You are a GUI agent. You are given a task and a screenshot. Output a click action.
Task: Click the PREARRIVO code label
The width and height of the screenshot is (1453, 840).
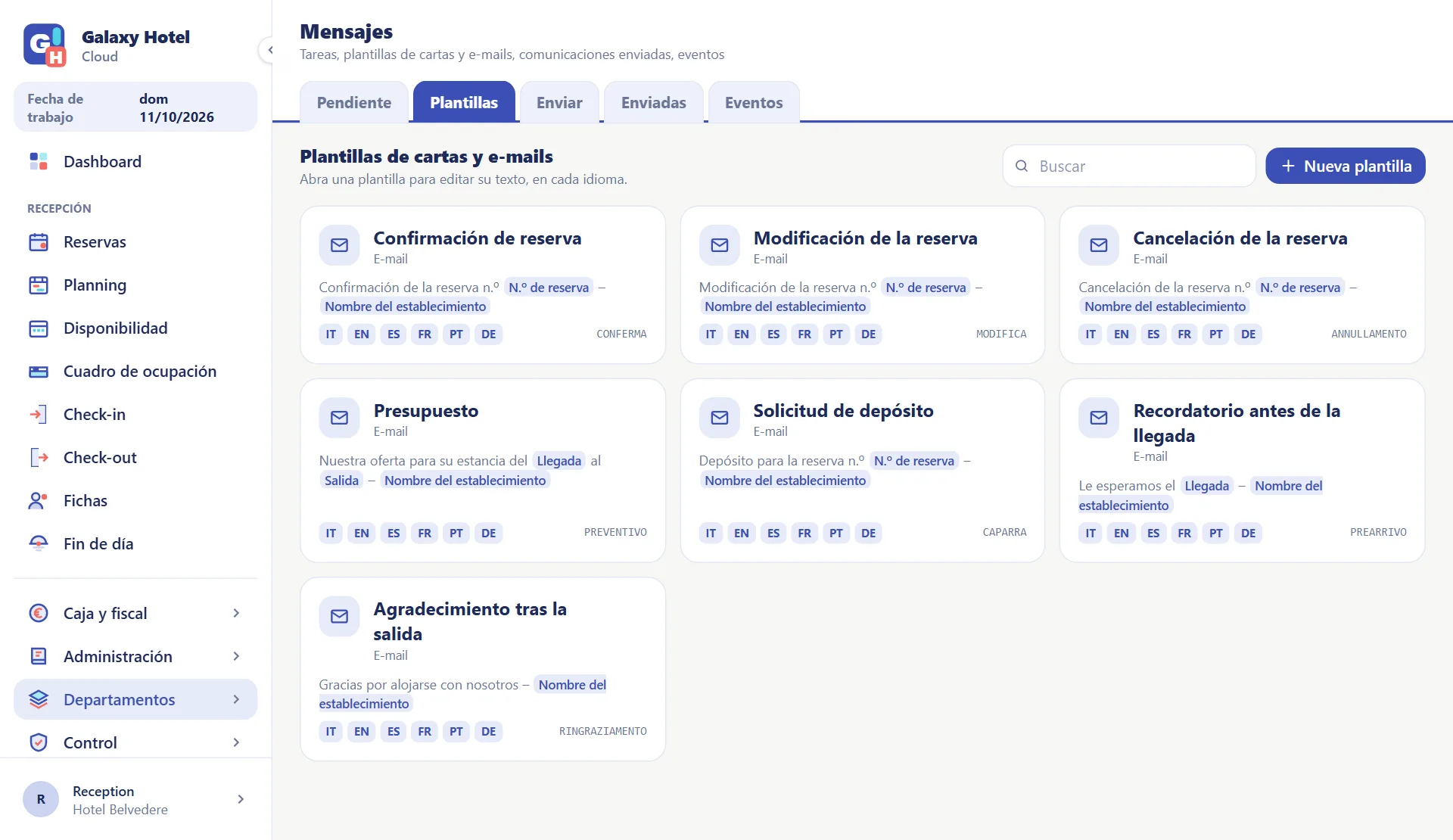(x=1378, y=533)
